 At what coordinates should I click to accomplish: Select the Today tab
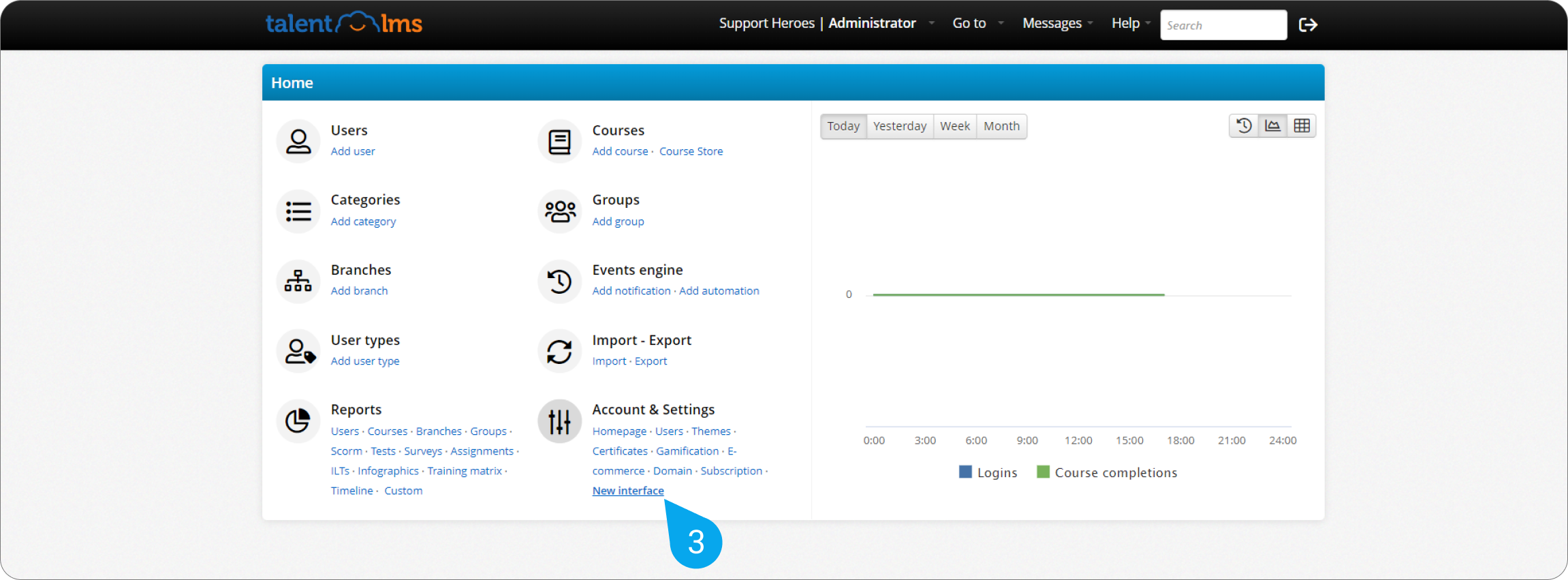(843, 126)
